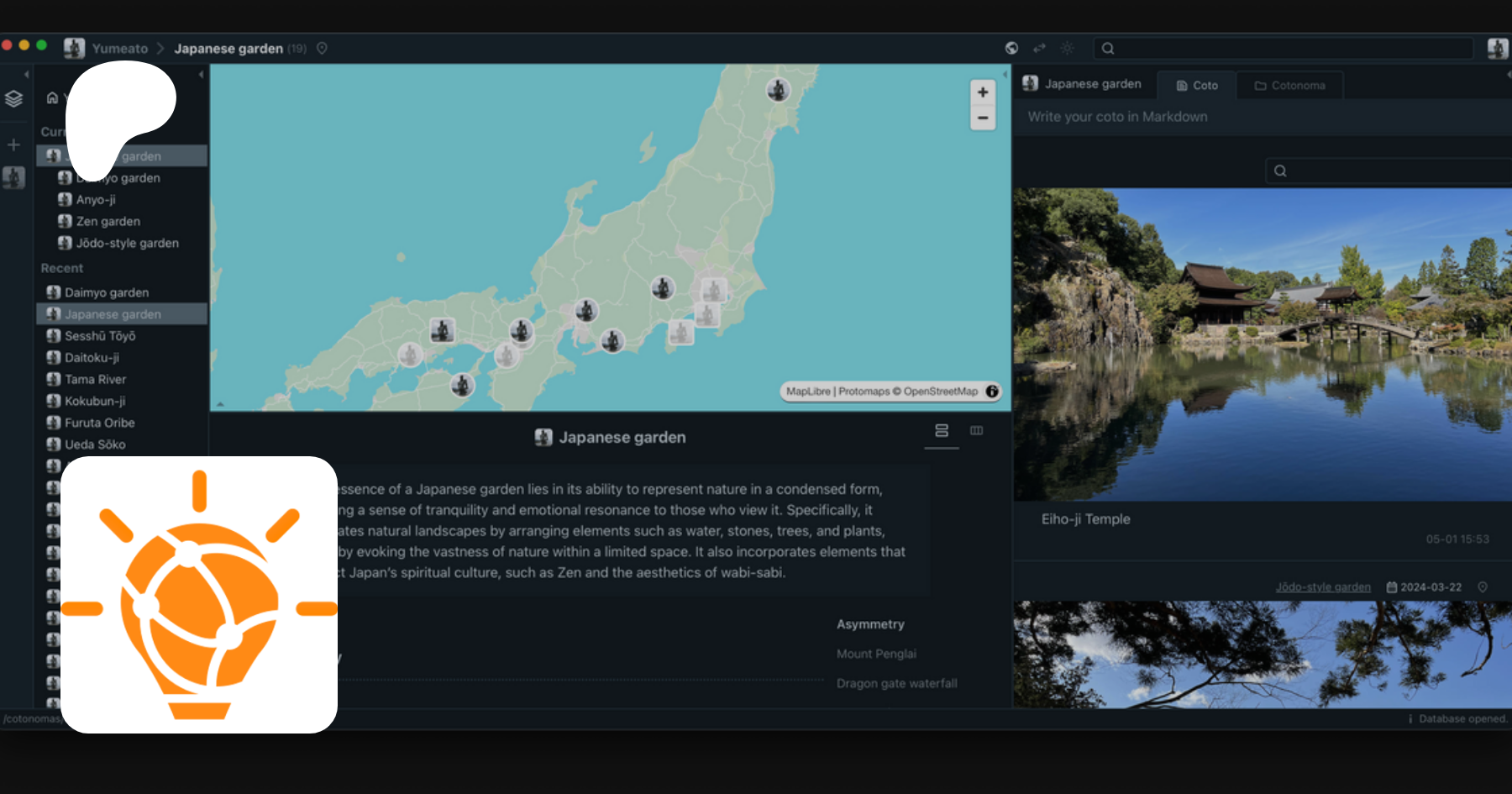
Task: Zoom in on the map
Action: point(983,92)
